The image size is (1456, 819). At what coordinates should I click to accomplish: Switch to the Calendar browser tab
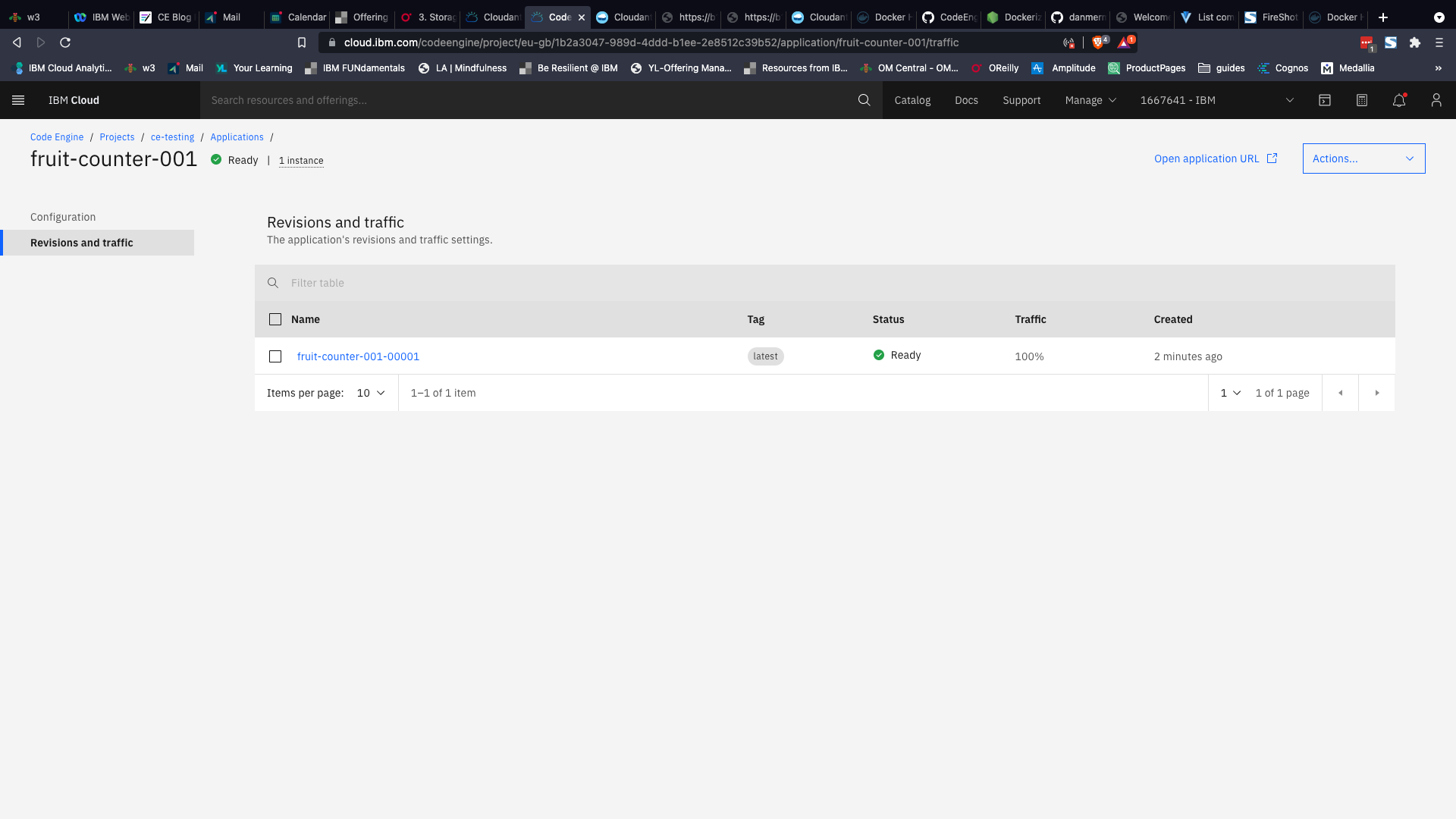click(297, 17)
